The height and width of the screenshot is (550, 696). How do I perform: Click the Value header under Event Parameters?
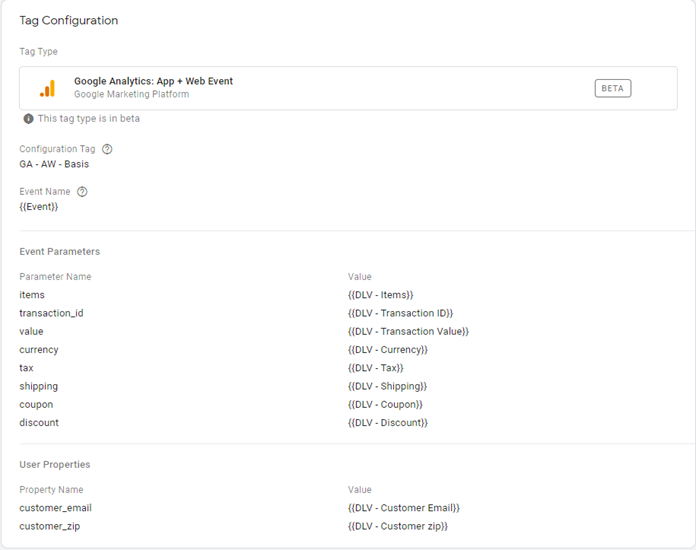[360, 277]
